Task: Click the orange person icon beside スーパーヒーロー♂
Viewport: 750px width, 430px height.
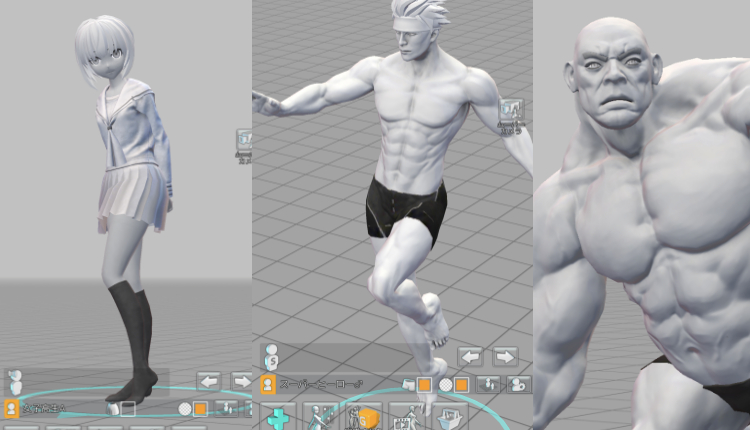Action: click(268, 385)
